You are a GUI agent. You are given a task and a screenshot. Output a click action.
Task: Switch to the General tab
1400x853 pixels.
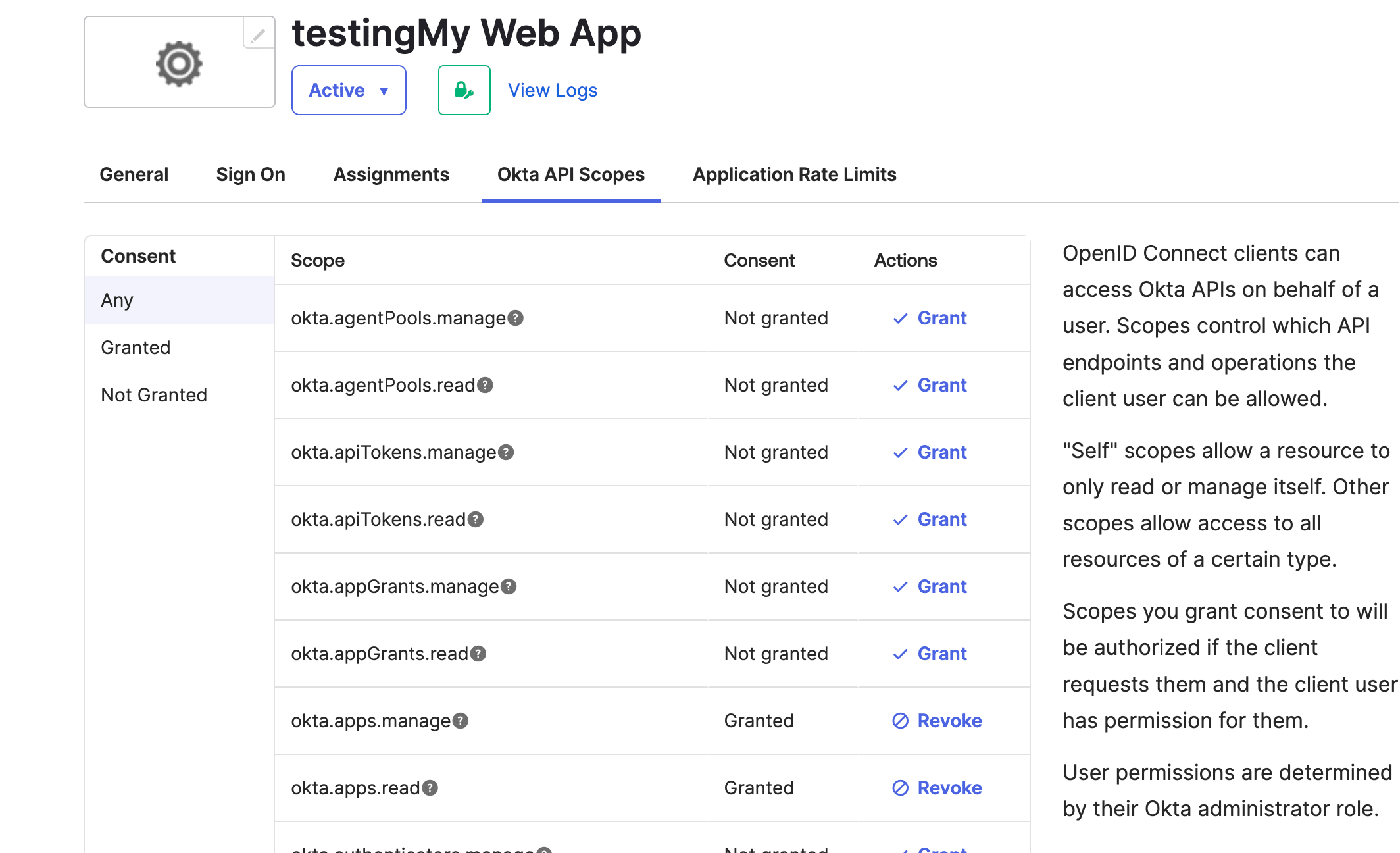[134, 174]
